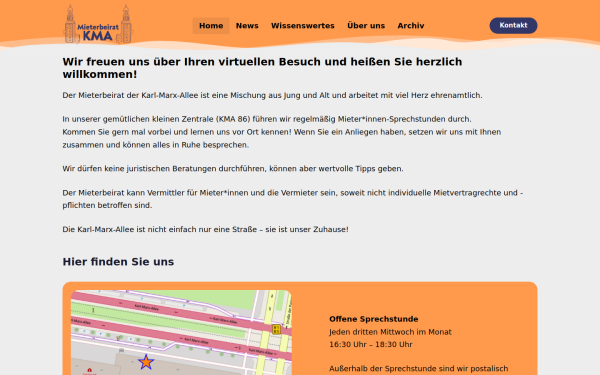Viewport: 600px width, 375px height.
Task: Select the welcome heading 'Wir freuen uns über Ihren virtuellen Besuch'
Action: [262, 68]
